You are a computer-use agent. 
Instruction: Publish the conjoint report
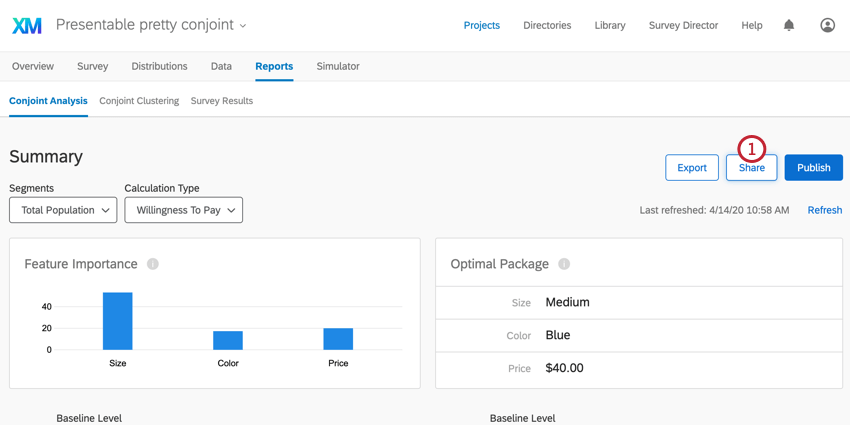click(813, 168)
